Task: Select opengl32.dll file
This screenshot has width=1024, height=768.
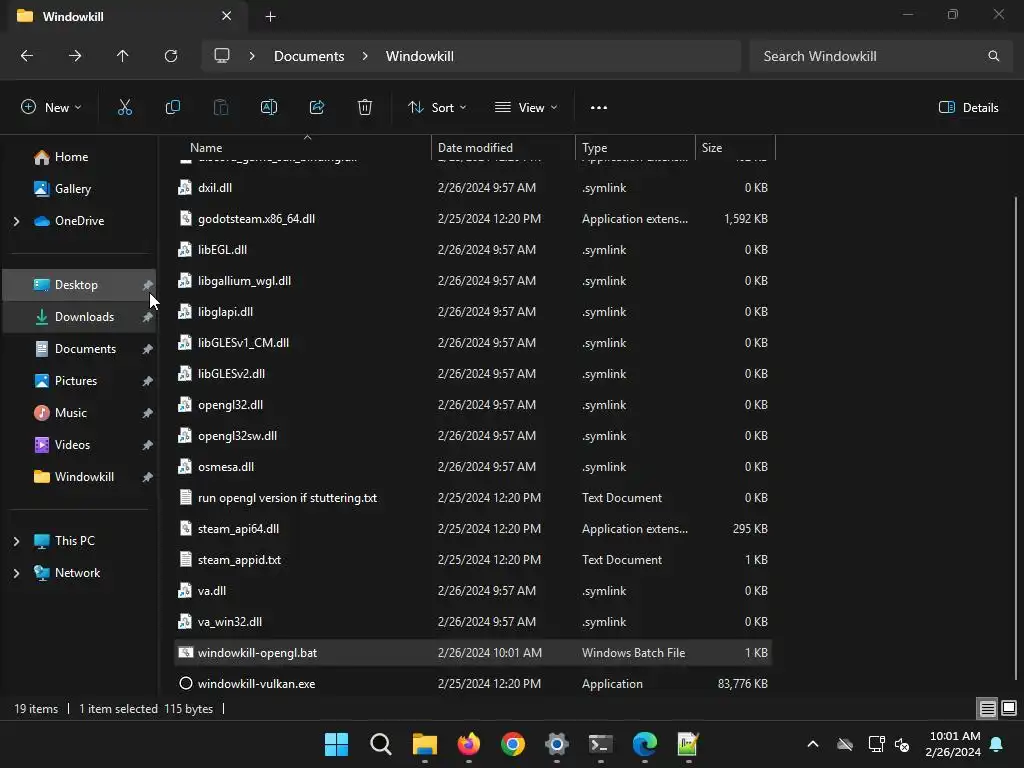Action: click(473, 405)
